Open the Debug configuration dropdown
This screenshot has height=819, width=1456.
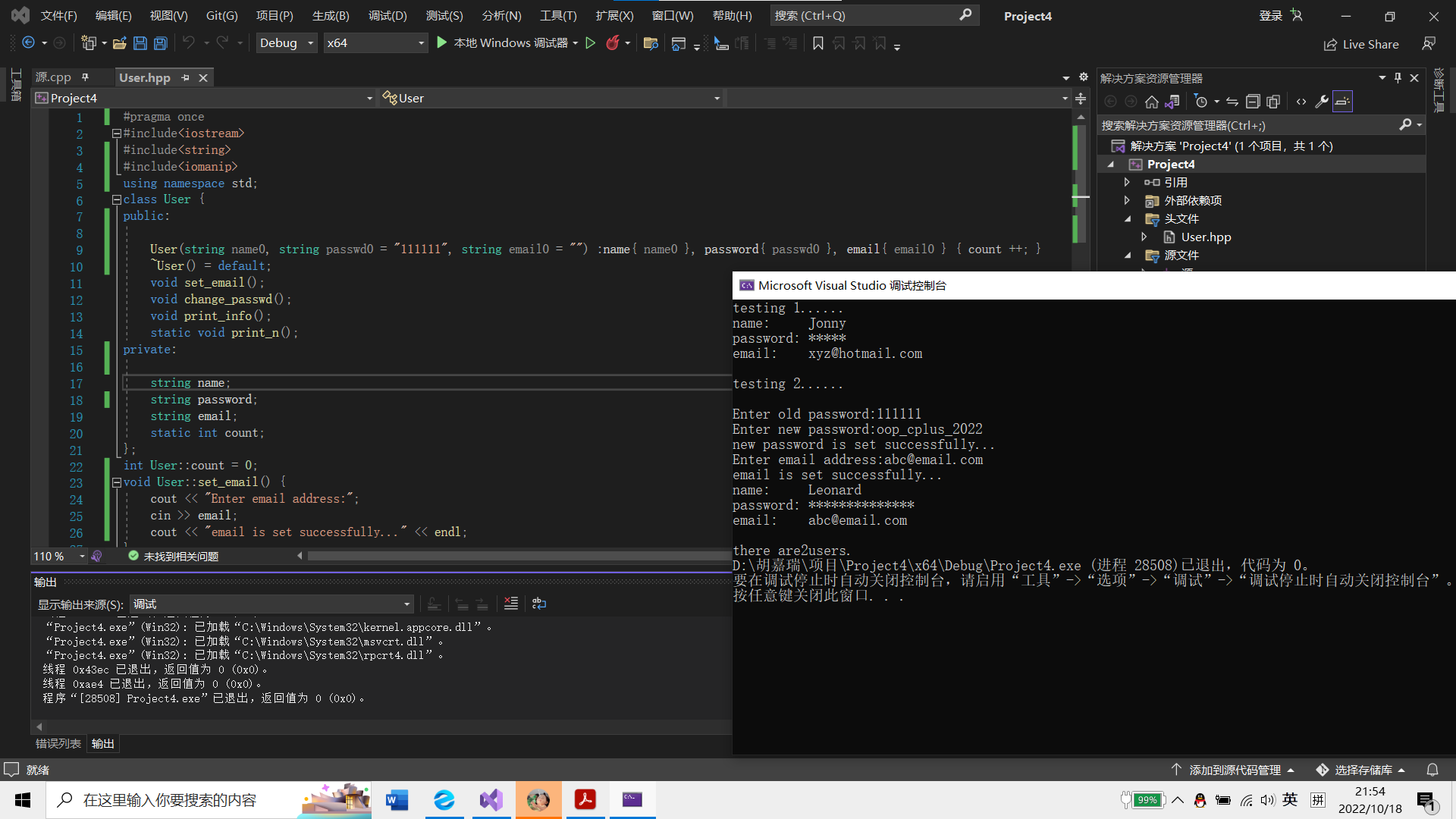click(x=286, y=43)
